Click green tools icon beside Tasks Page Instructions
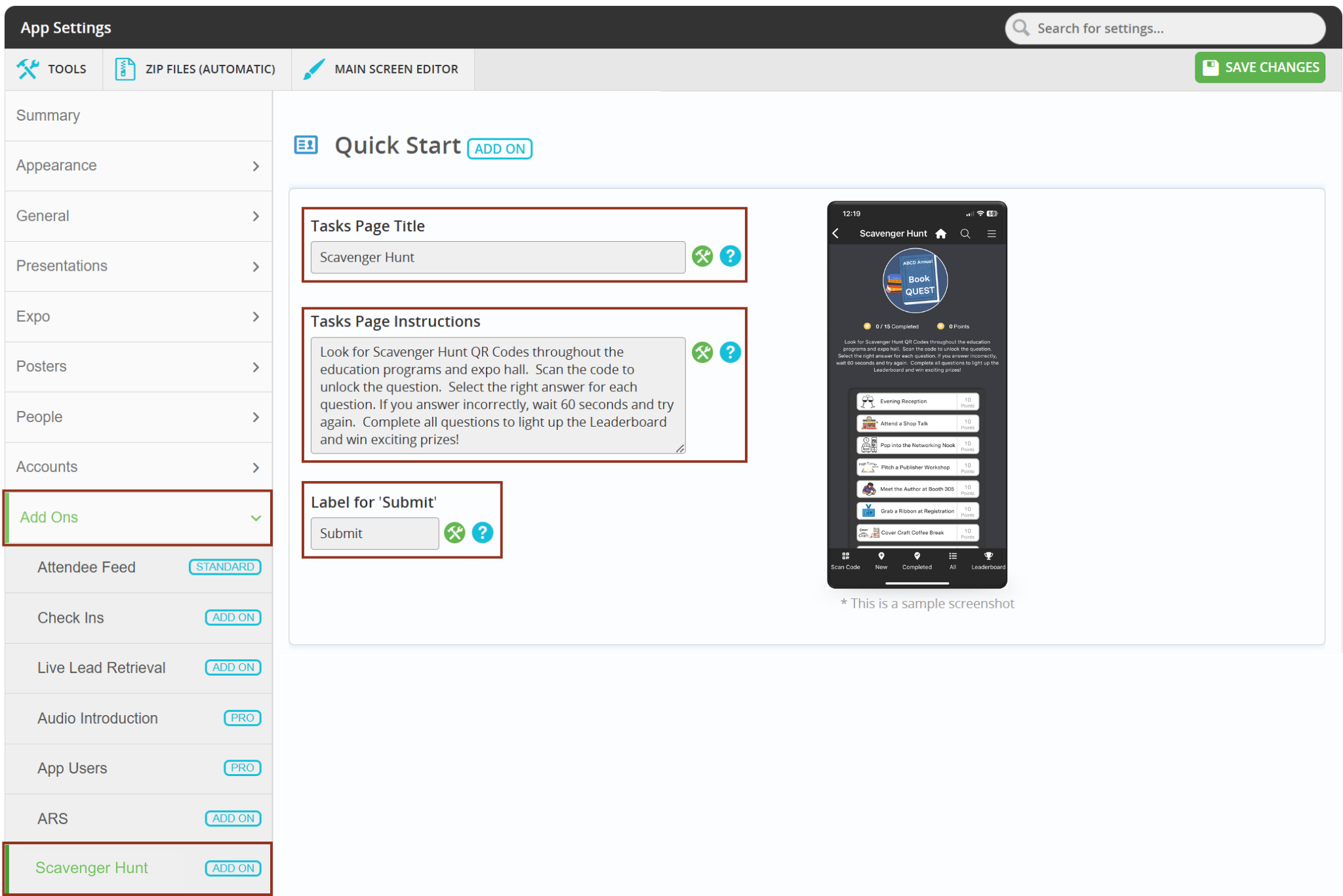Screen dimensions: 1343x896 pos(702,353)
